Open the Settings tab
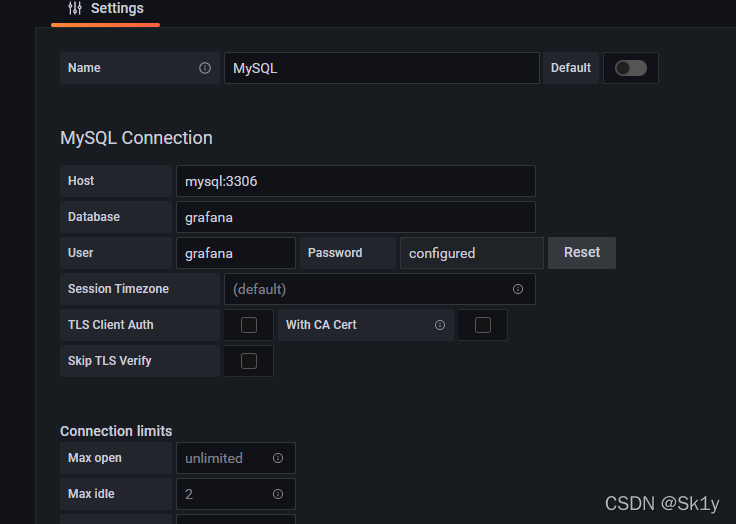This screenshot has height=524, width=736. coord(106,9)
